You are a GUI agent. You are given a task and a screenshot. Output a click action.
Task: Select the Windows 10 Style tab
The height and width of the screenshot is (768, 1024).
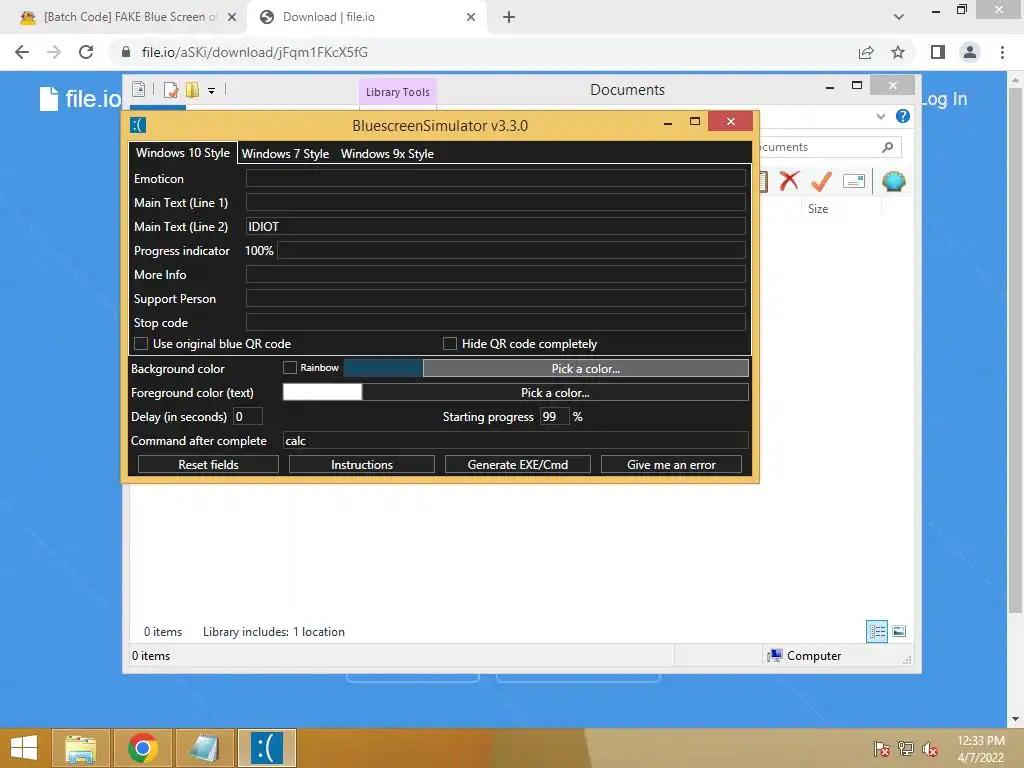tap(183, 153)
